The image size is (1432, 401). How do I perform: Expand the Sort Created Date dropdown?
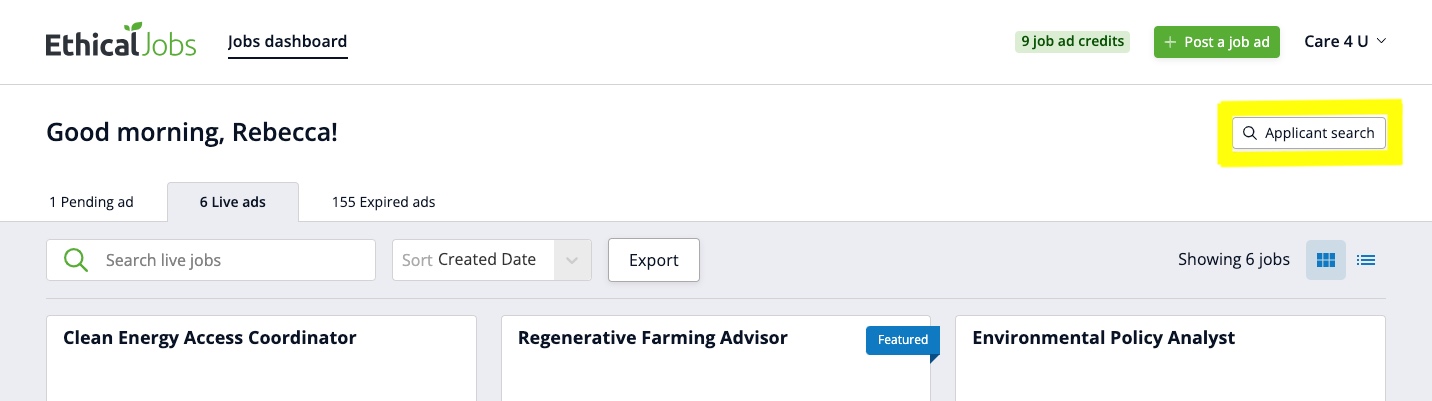point(572,260)
